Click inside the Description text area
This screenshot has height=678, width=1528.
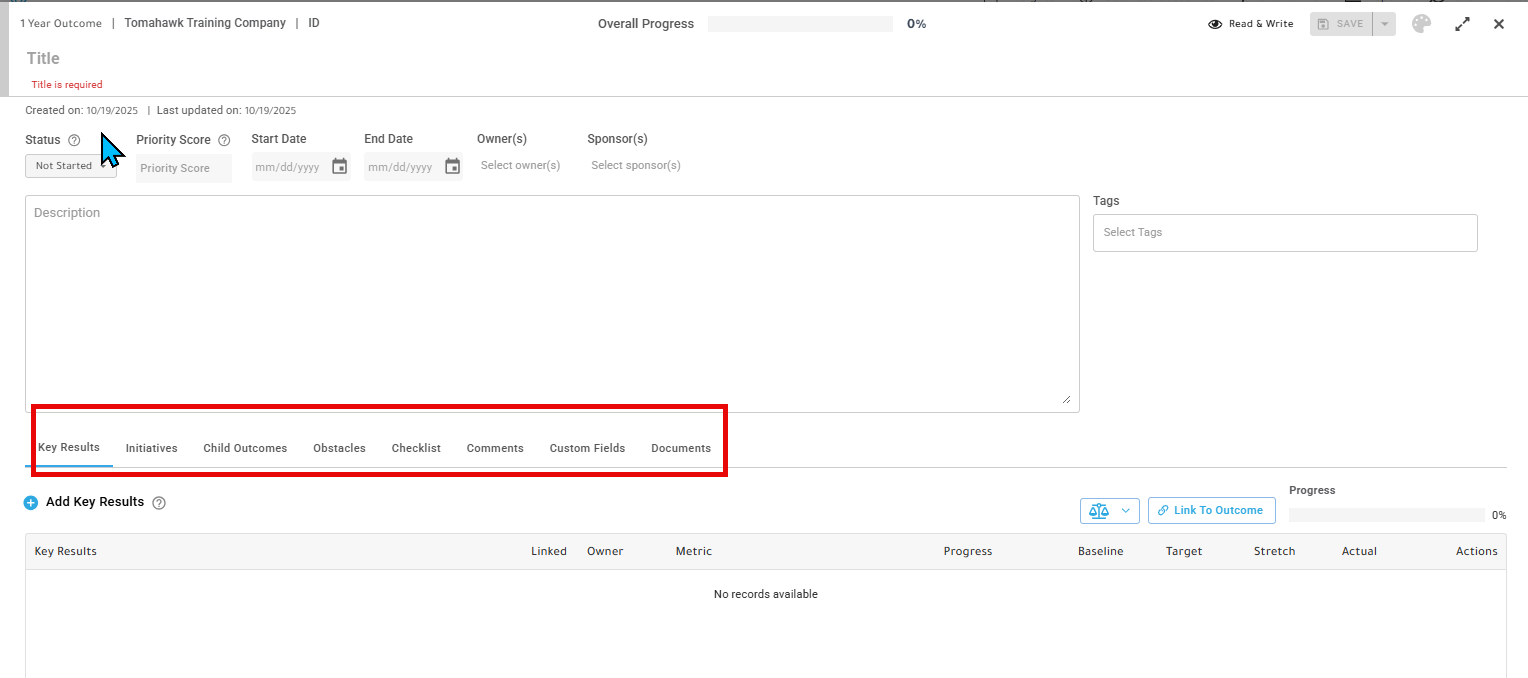coord(552,304)
